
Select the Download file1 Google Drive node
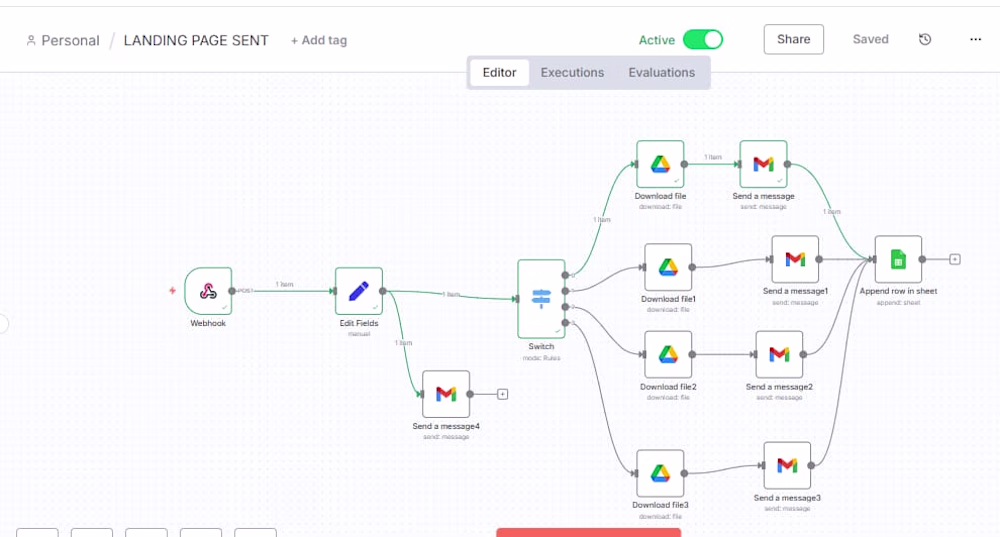(x=668, y=267)
